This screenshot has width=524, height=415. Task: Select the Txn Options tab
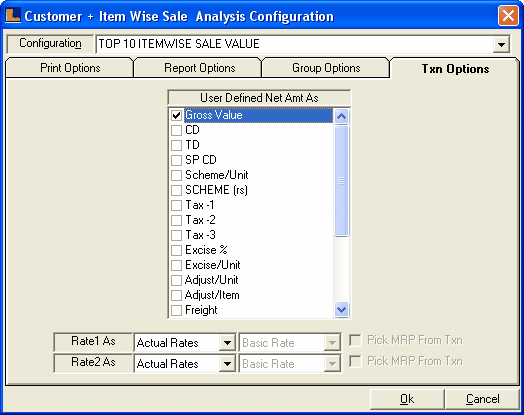pos(455,69)
